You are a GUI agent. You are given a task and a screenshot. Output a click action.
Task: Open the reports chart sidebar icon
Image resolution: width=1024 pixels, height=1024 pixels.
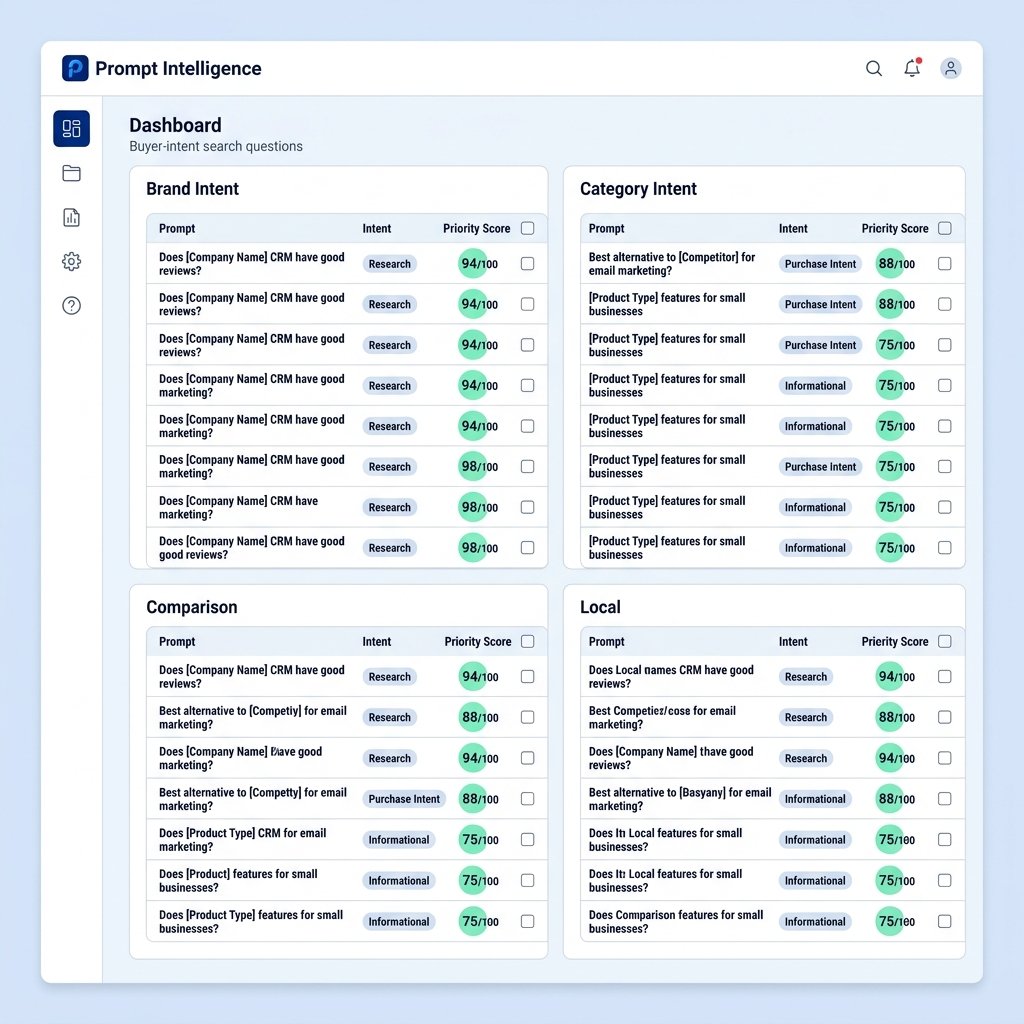(72, 217)
